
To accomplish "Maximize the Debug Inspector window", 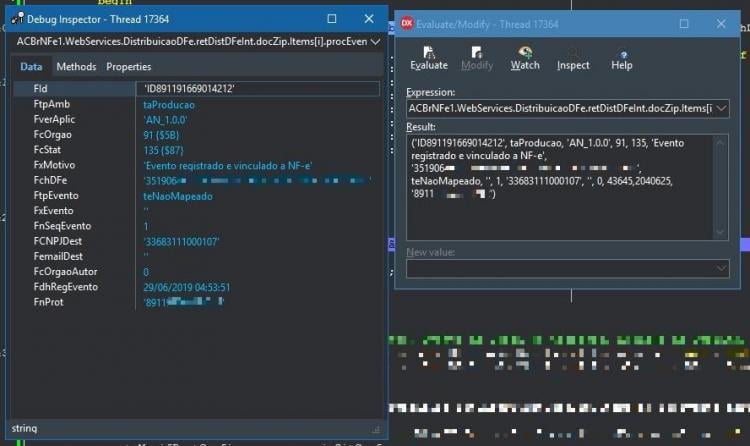I will pyautogui.click(x=331, y=19).
